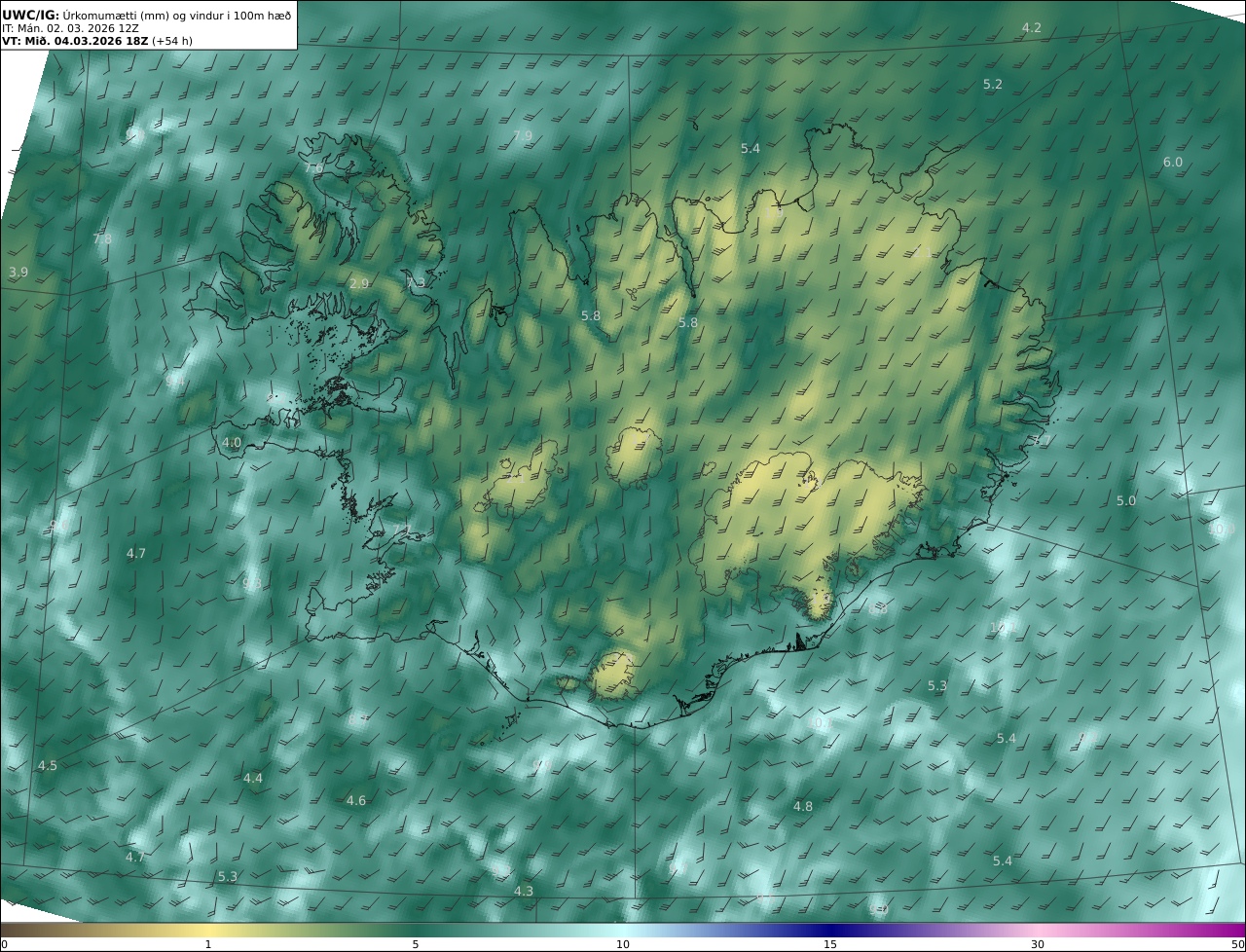This screenshot has height=952, width=1246.
Task: Click the map value '4.2'
Action: click(x=1032, y=27)
